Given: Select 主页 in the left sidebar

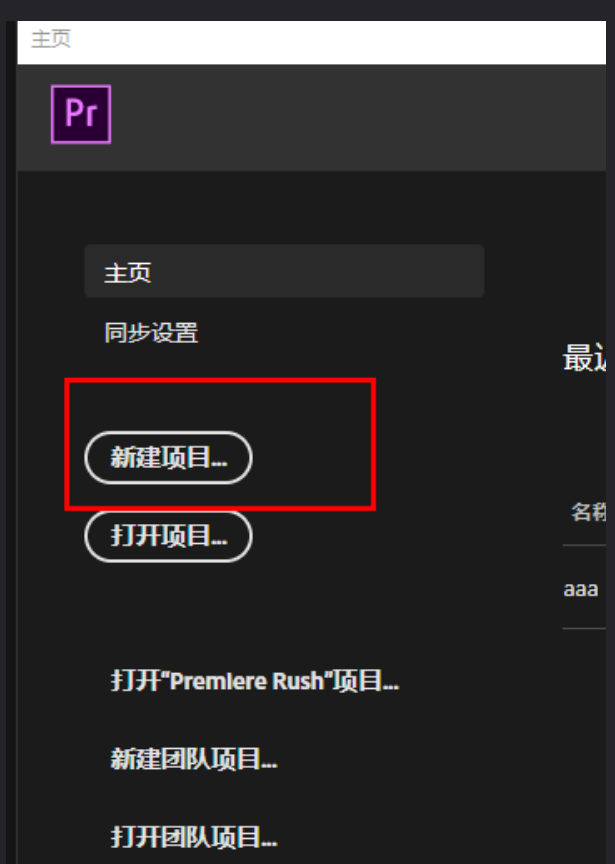Looking at the screenshot, I should pos(284,272).
